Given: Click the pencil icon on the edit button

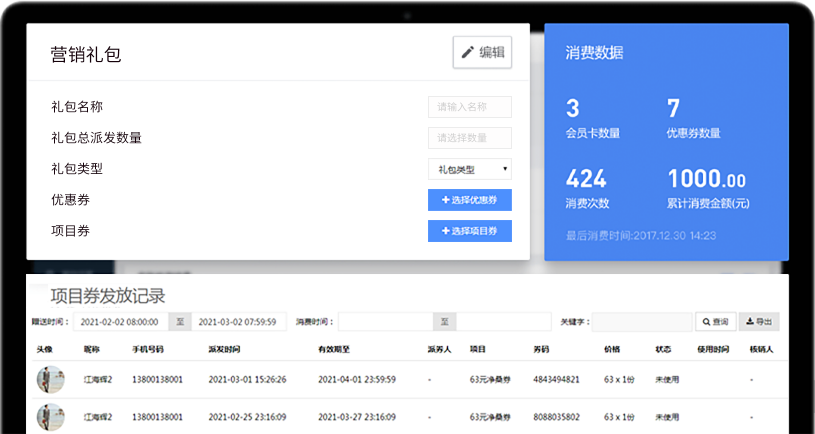Looking at the screenshot, I should click(467, 53).
